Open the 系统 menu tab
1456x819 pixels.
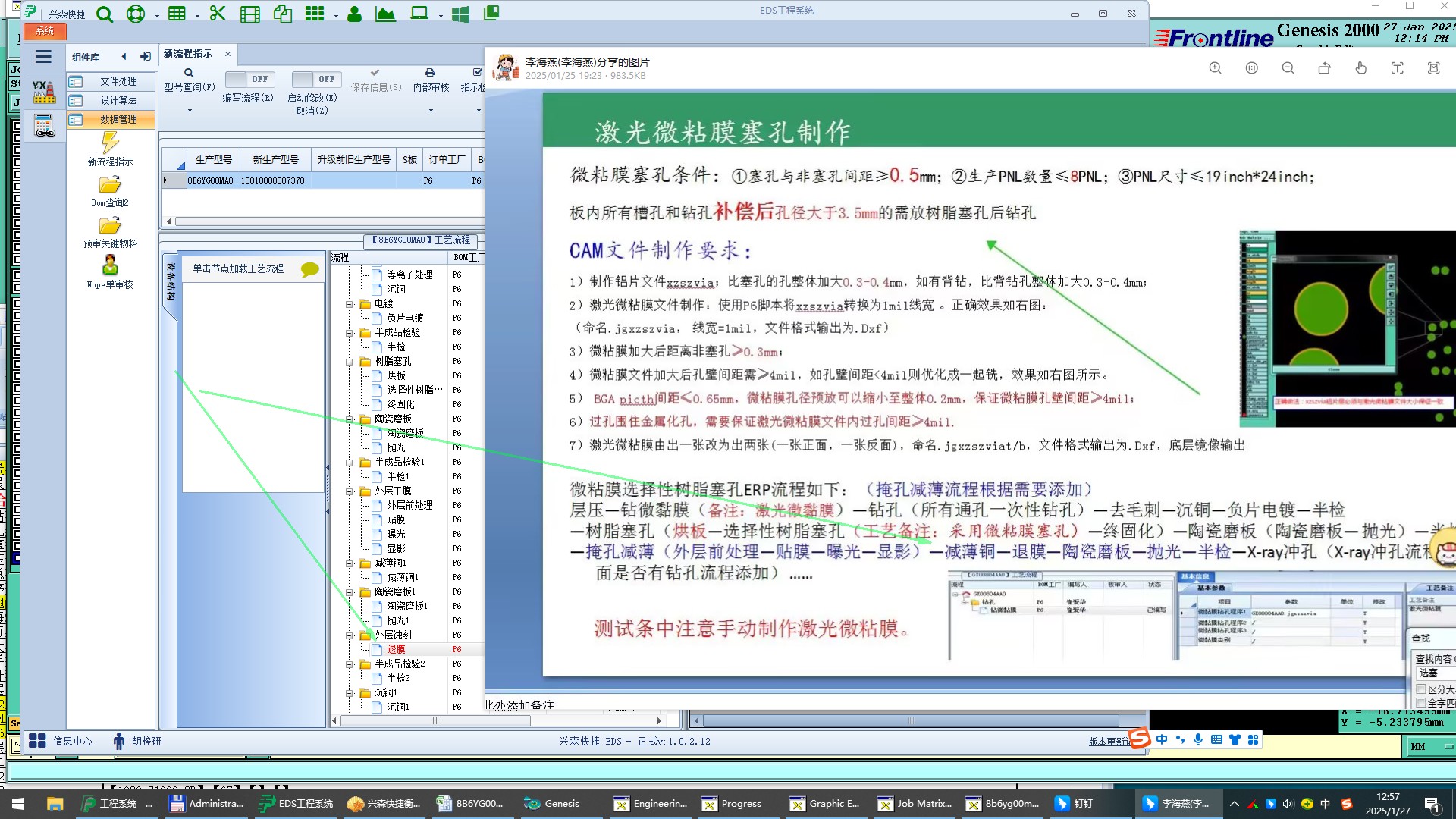[45, 31]
